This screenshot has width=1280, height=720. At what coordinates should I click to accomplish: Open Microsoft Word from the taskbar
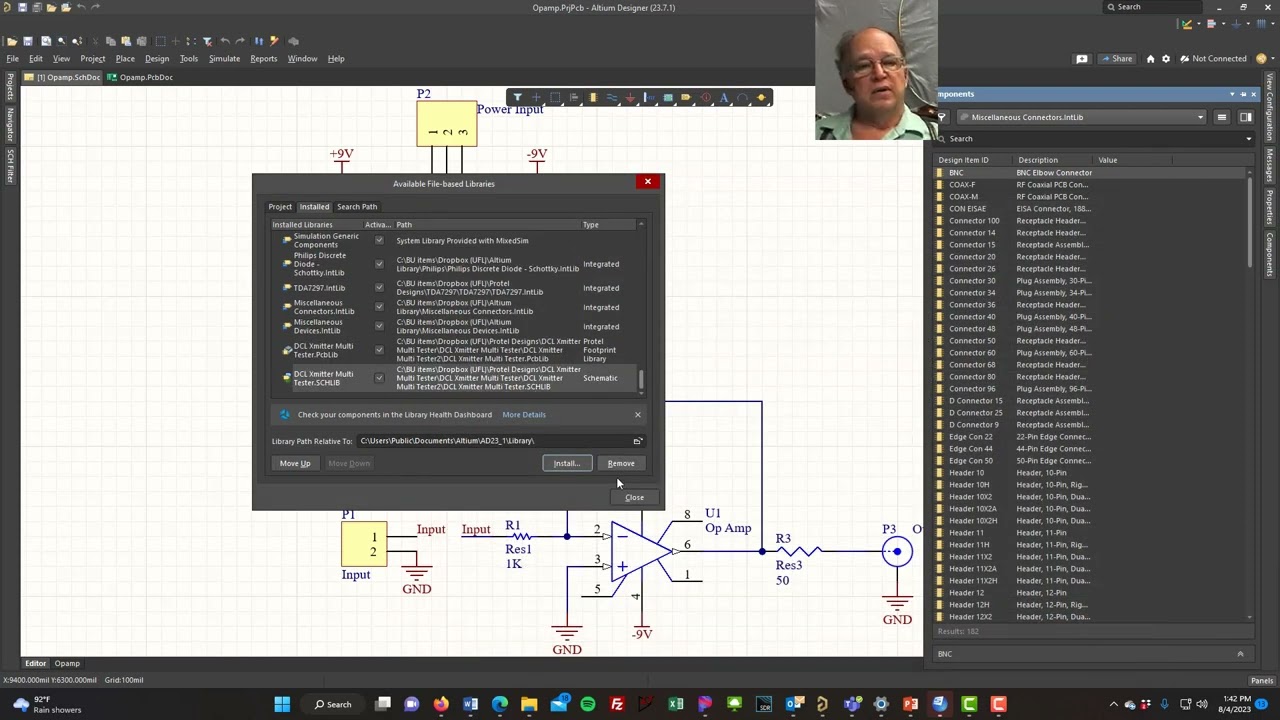tap(470, 705)
